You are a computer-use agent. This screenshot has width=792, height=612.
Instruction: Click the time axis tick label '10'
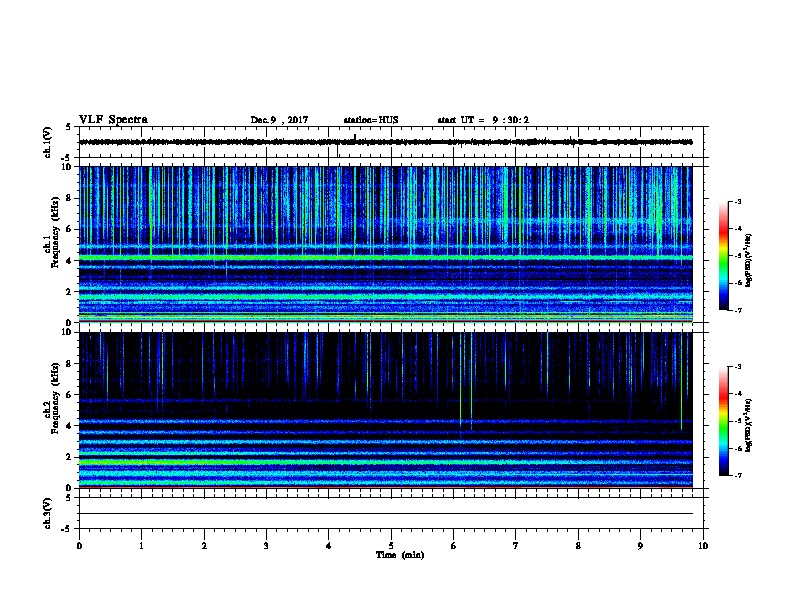(703, 545)
